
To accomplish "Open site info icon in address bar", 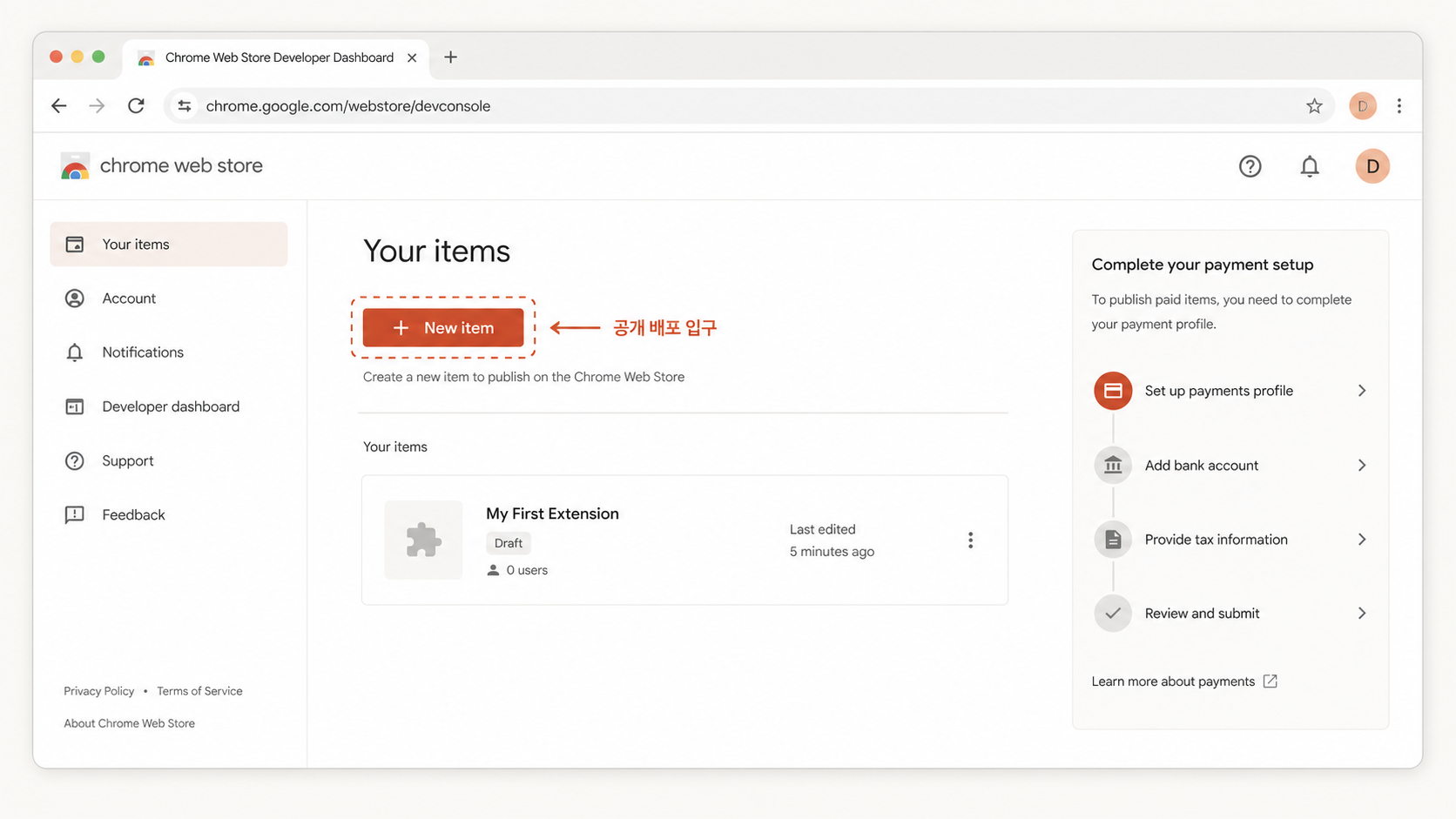I will click(x=184, y=106).
